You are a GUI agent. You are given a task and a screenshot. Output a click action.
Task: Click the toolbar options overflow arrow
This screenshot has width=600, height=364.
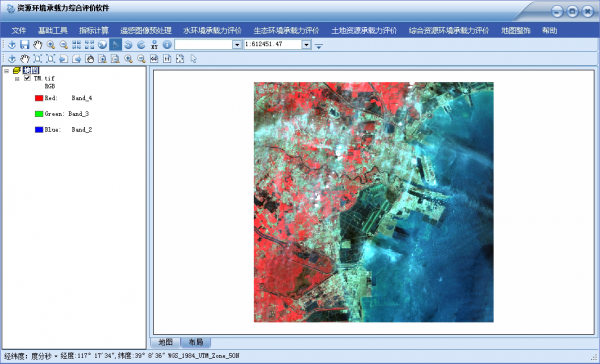point(319,46)
